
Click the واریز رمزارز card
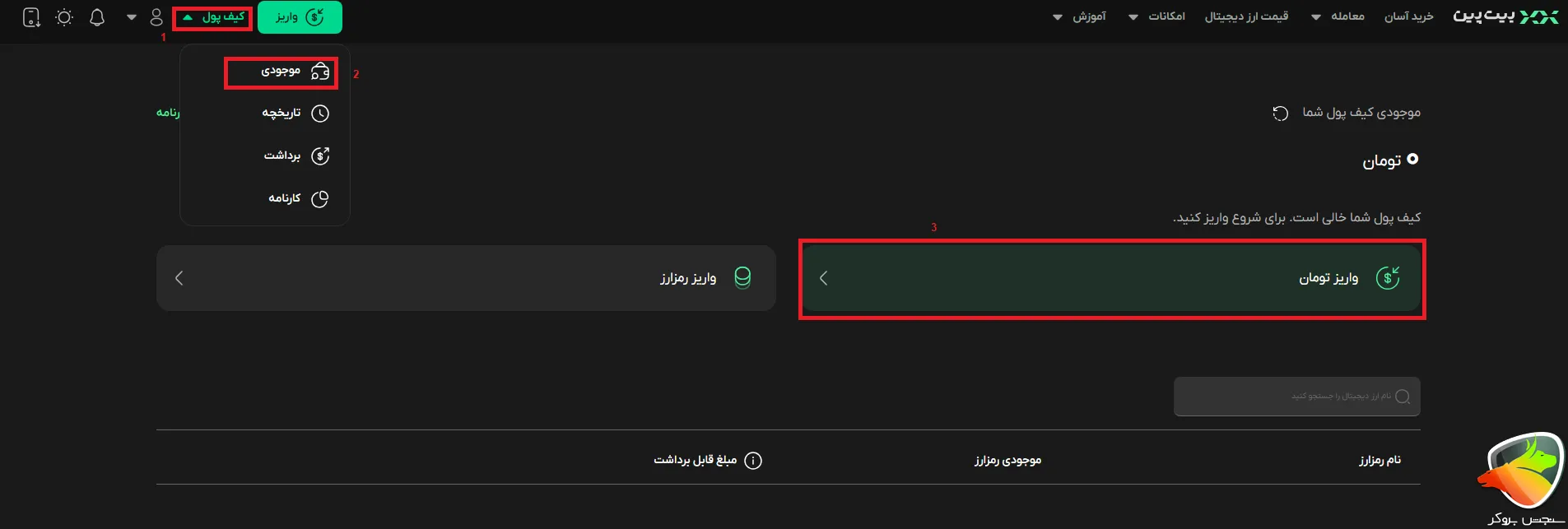pos(466,278)
